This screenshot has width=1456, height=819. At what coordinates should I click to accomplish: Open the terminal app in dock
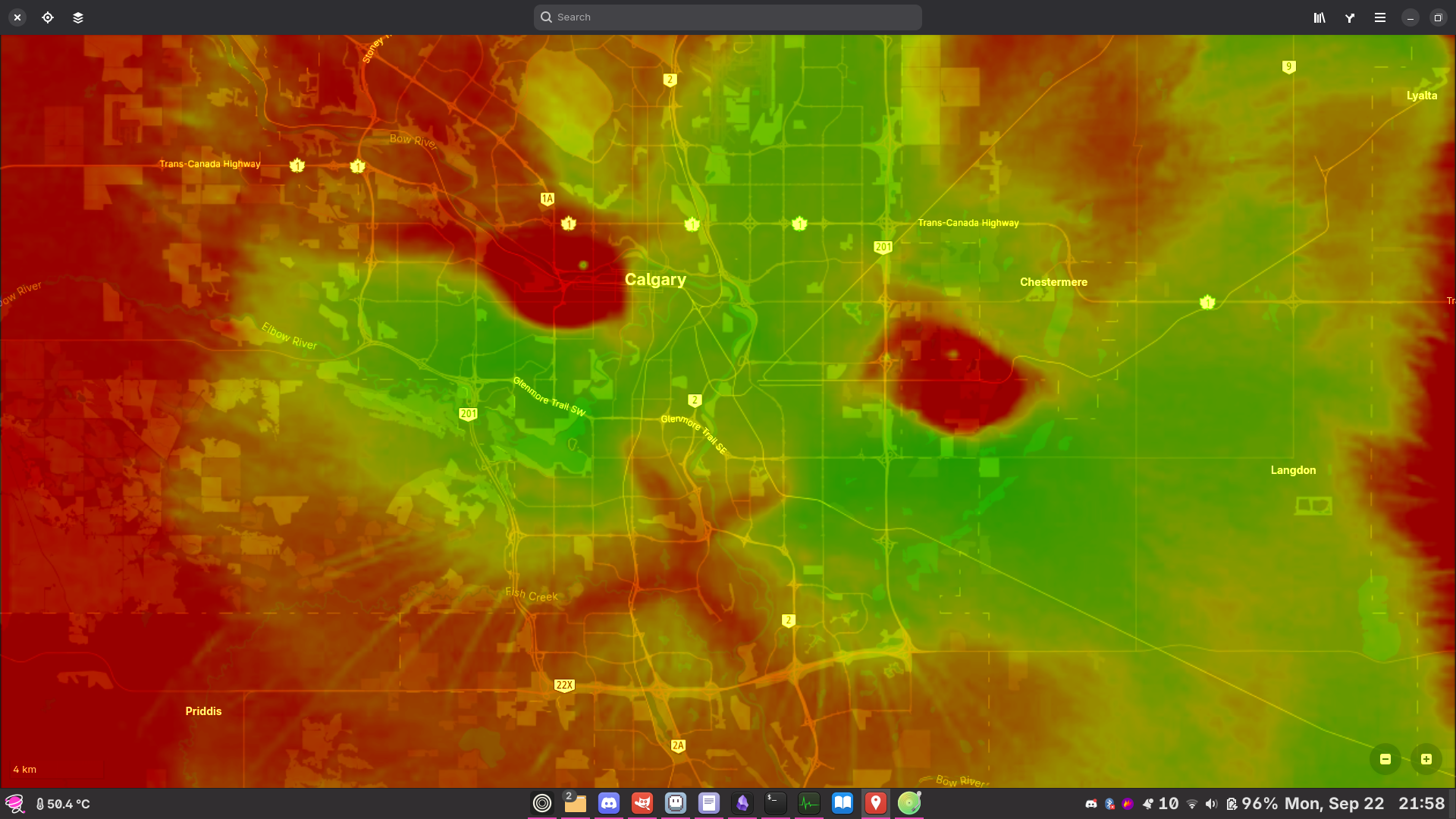click(x=776, y=803)
